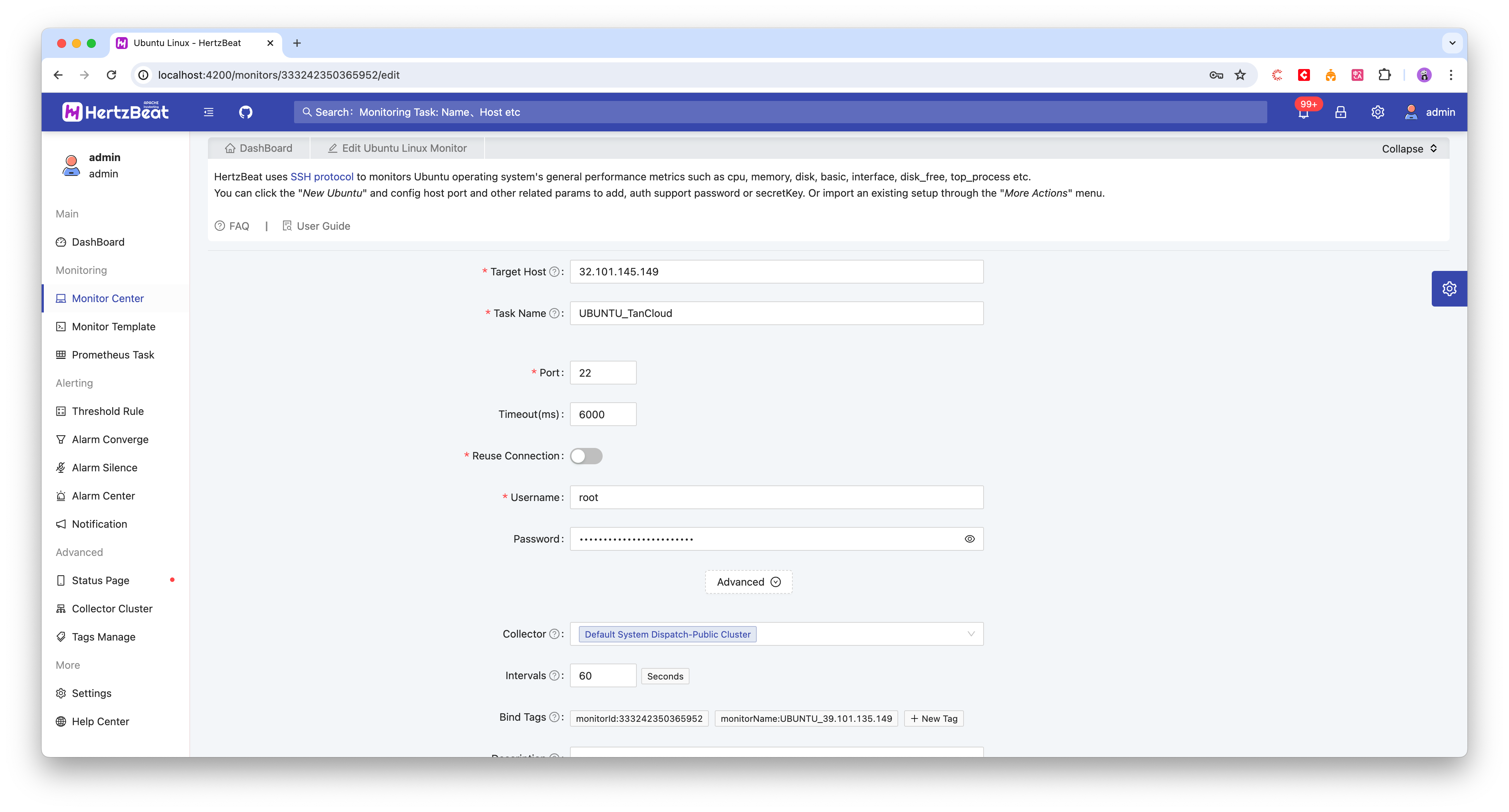Viewport: 1509px width, 812px height.
Task: Focus the header monitoring task search box
Action: 780,112
